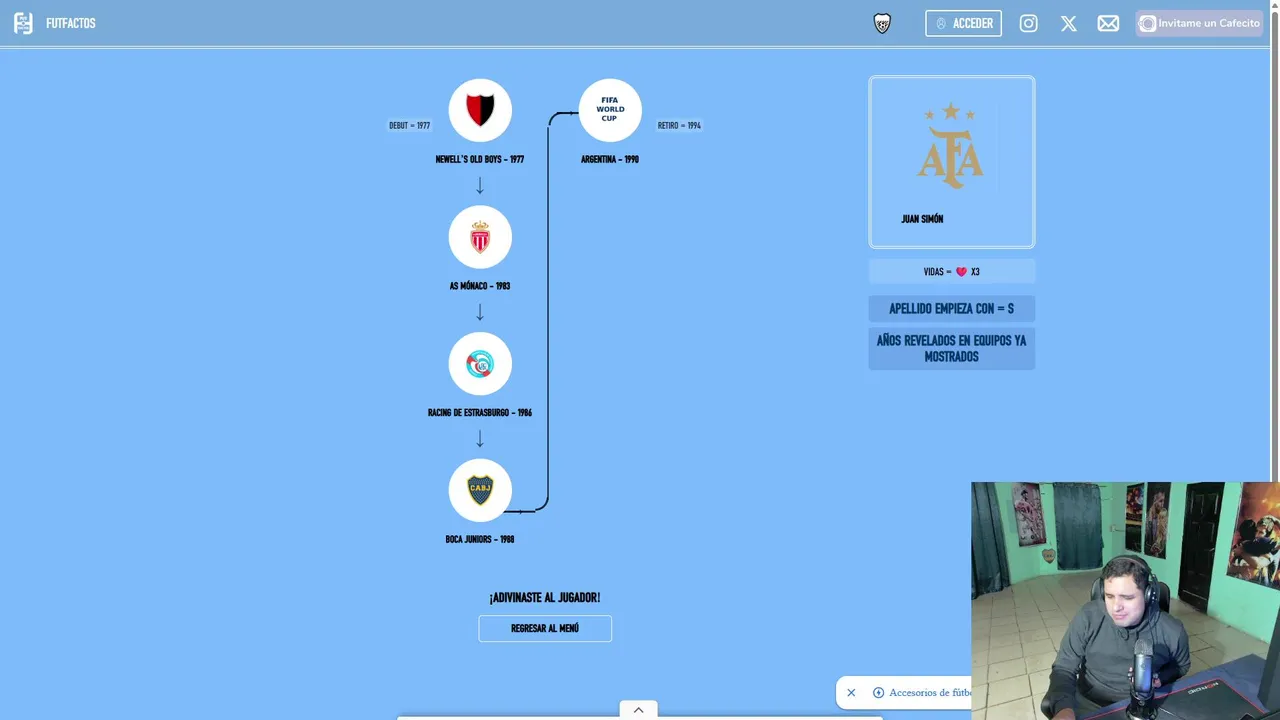
Task: Click the BOCA JUNIORS - 1988 caption
Action: point(480,539)
